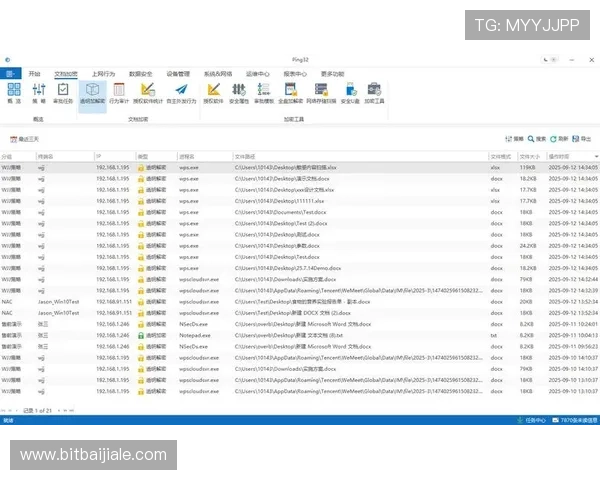Image resolution: width=600 pixels, height=480 pixels.
Task: Switch to the 数据安全 ribbon tab
Action: pyautogui.click(x=140, y=74)
